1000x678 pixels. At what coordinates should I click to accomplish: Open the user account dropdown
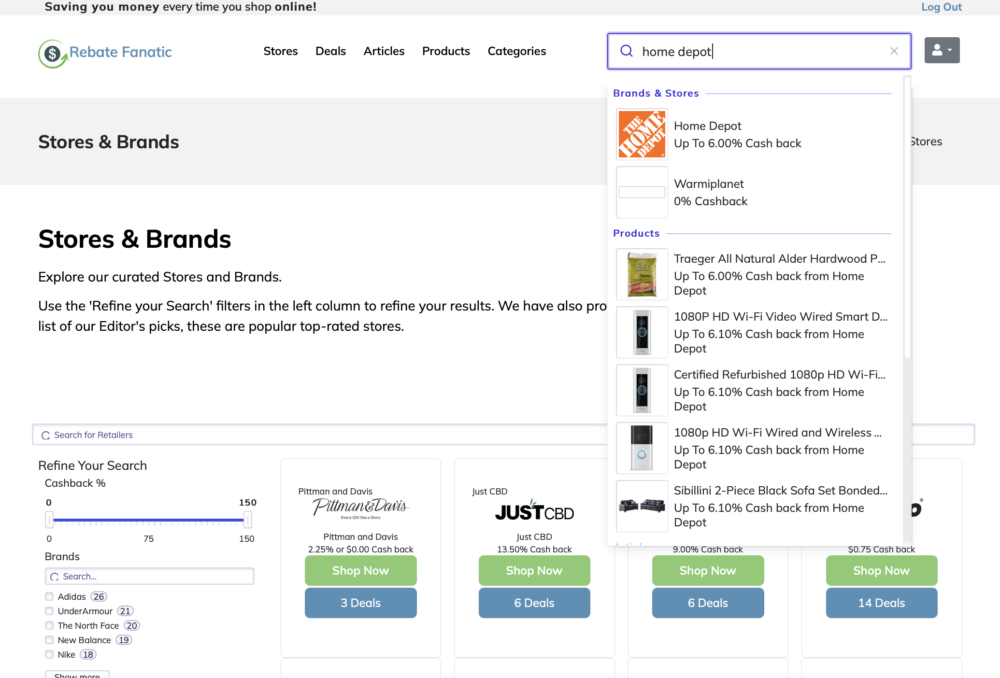941,50
